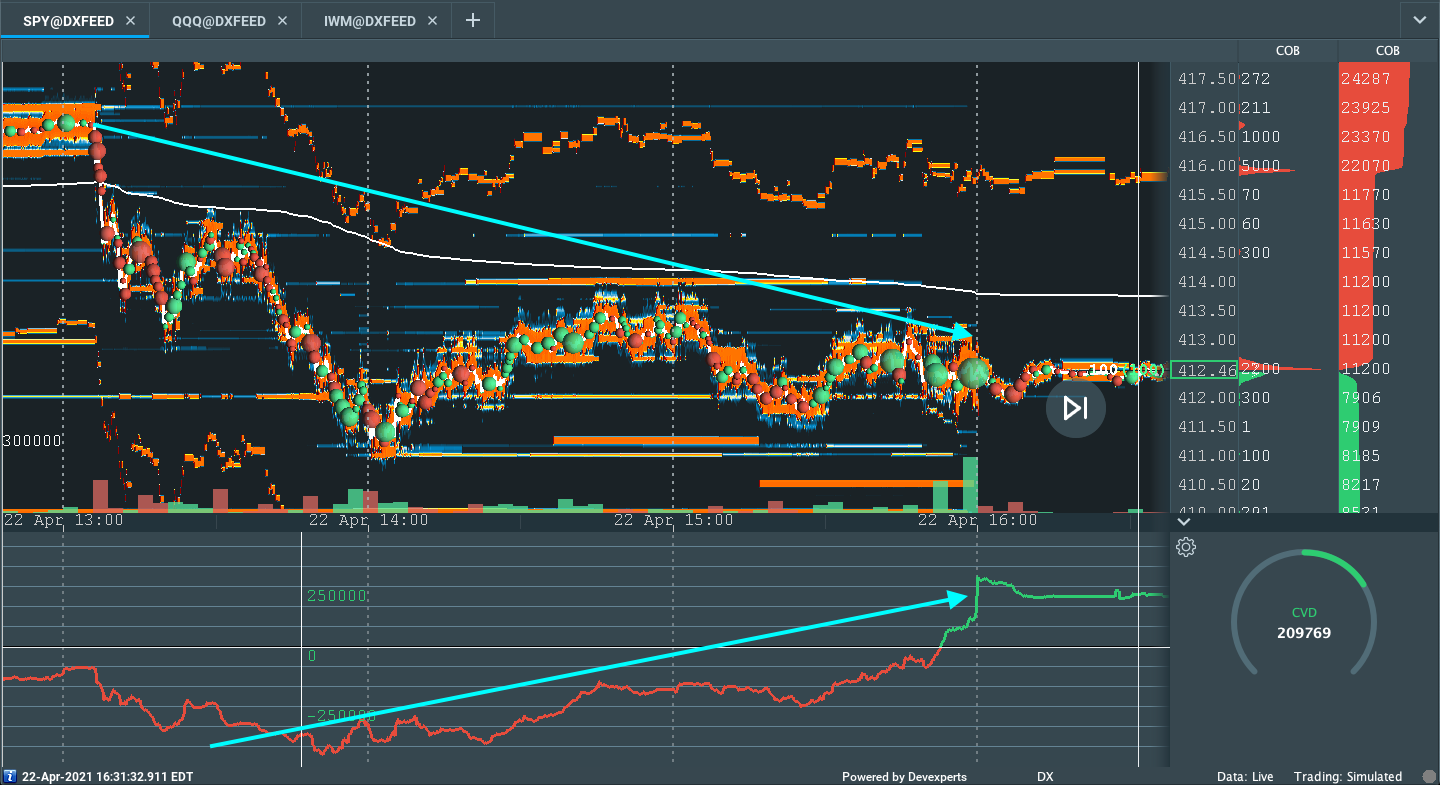Select the 413.00 price row
This screenshot has width=1440, height=785.
1208,340
